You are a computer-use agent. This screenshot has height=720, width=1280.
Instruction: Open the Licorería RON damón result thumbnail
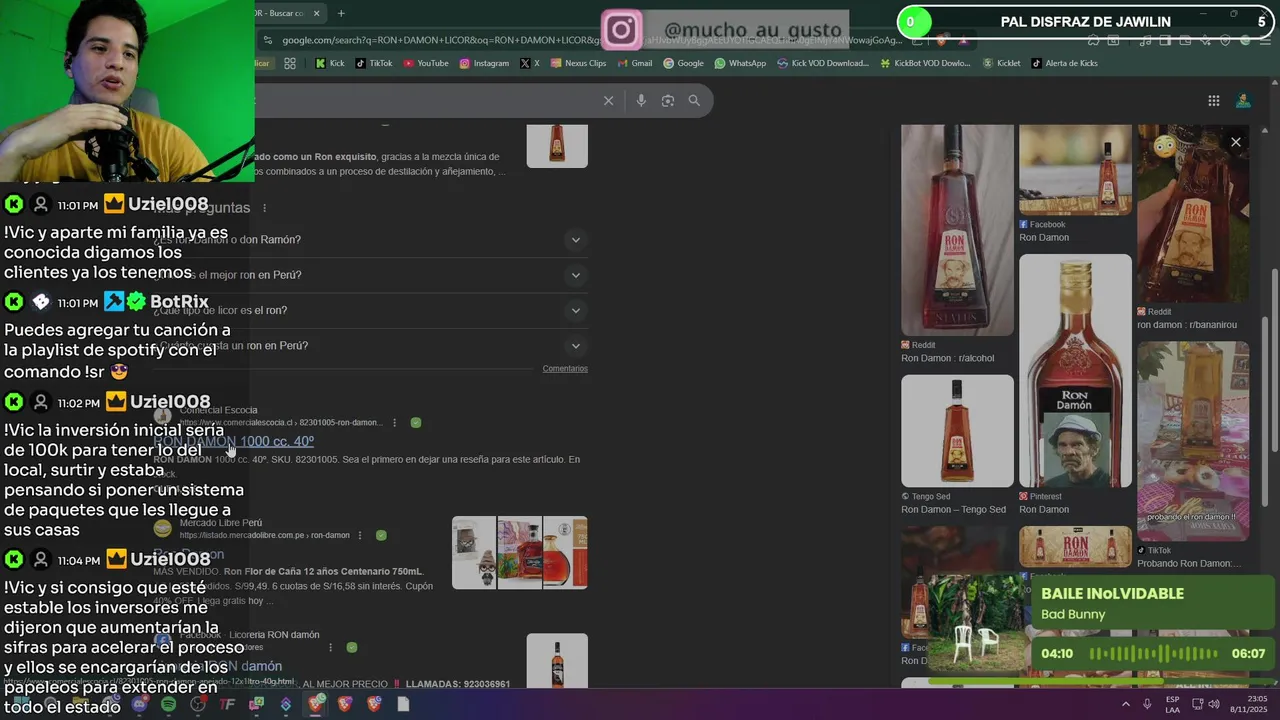[x=557, y=661]
